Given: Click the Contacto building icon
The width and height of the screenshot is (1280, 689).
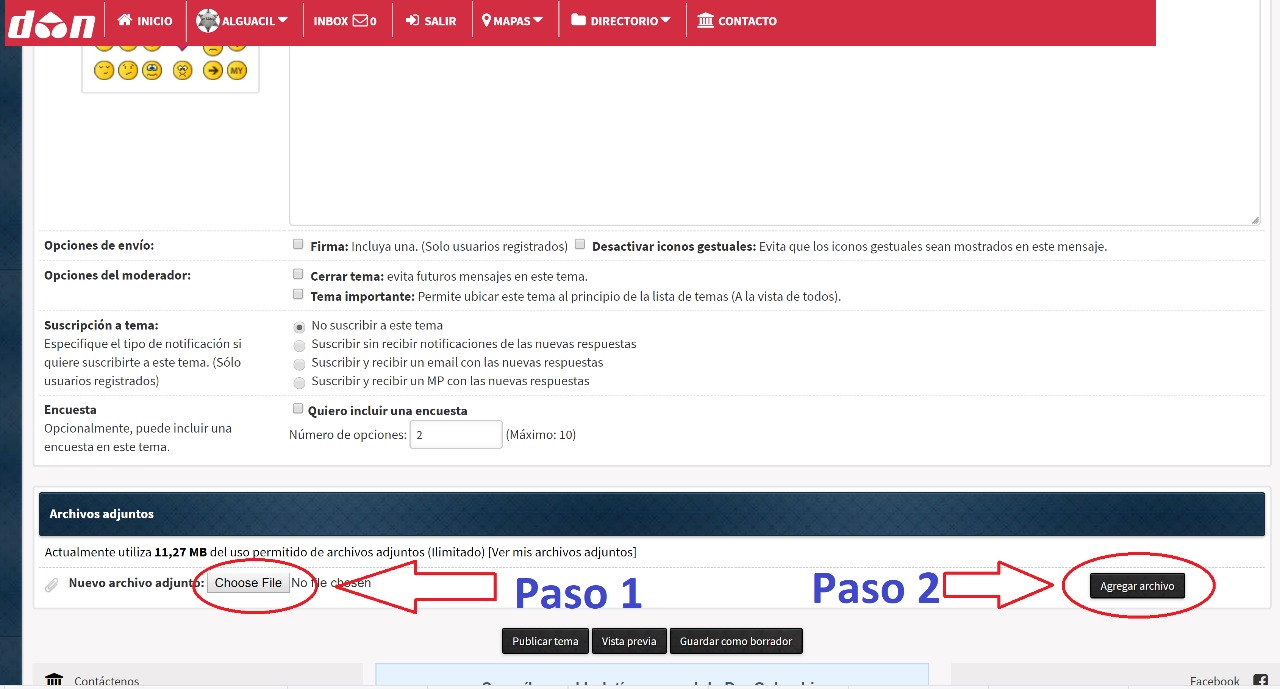Looking at the screenshot, I should pyautogui.click(x=706, y=20).
